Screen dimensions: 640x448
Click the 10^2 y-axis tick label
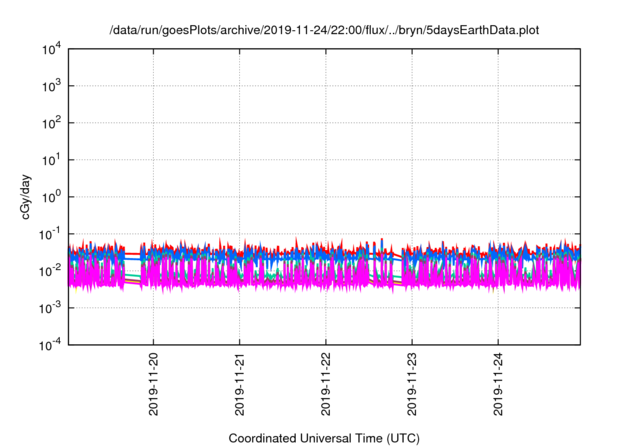coord(50,123)
